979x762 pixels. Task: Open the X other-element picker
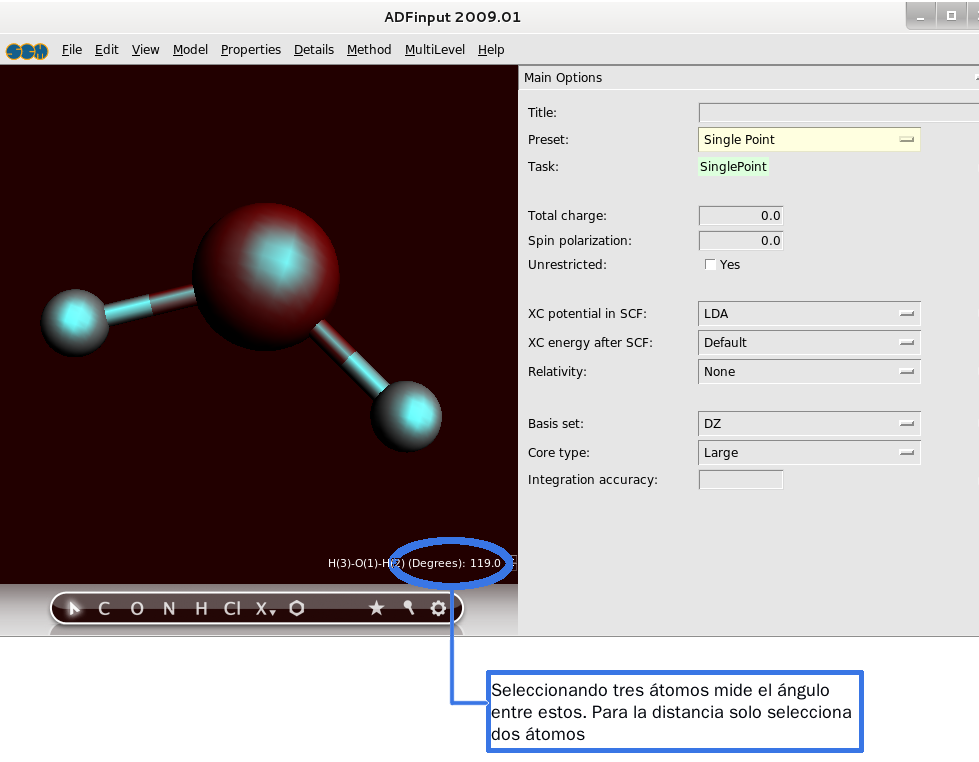pyautogui.click(x=264, y=608)
